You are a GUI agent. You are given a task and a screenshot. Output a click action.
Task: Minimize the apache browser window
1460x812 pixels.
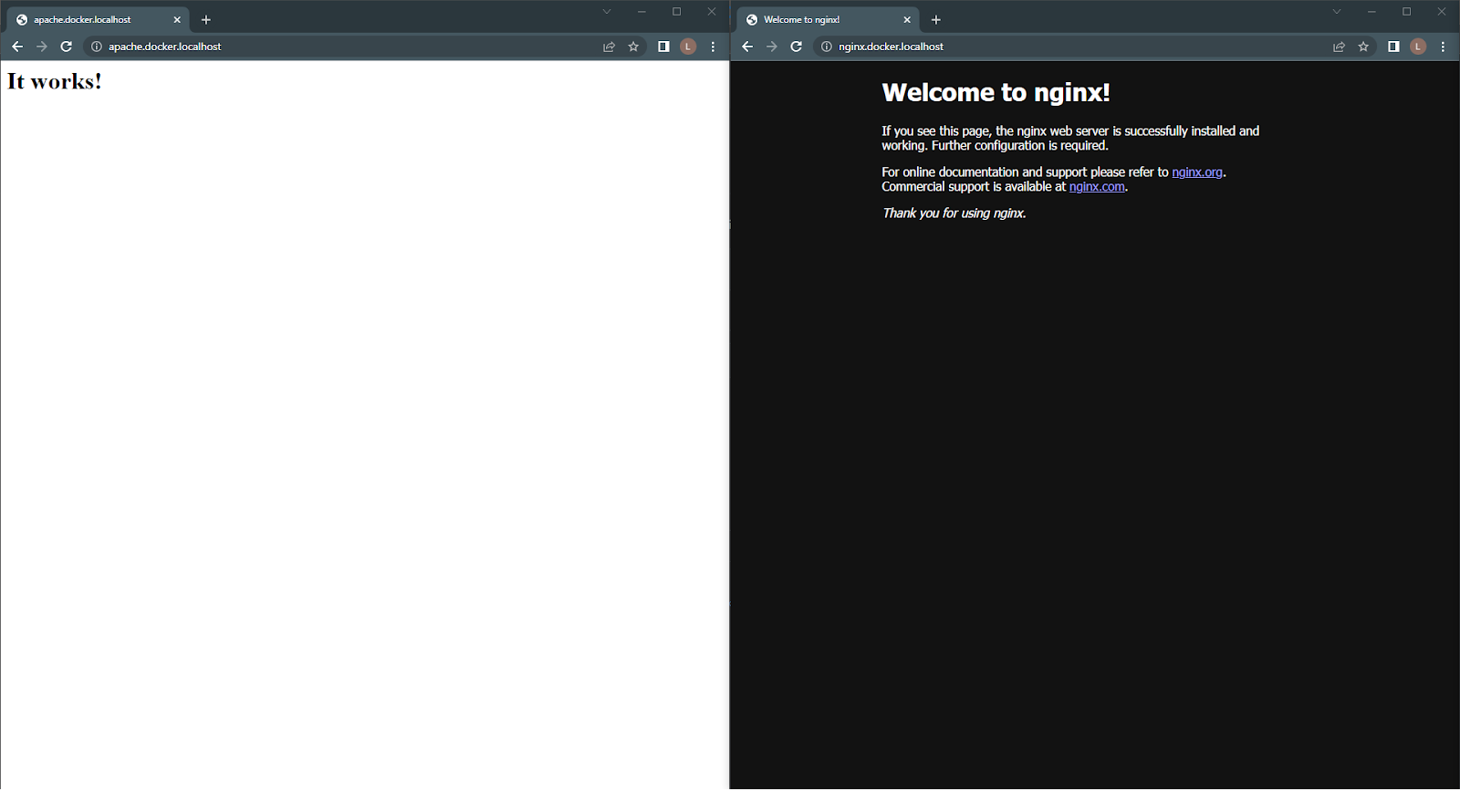pyautogui.click(x=641, y=12)
